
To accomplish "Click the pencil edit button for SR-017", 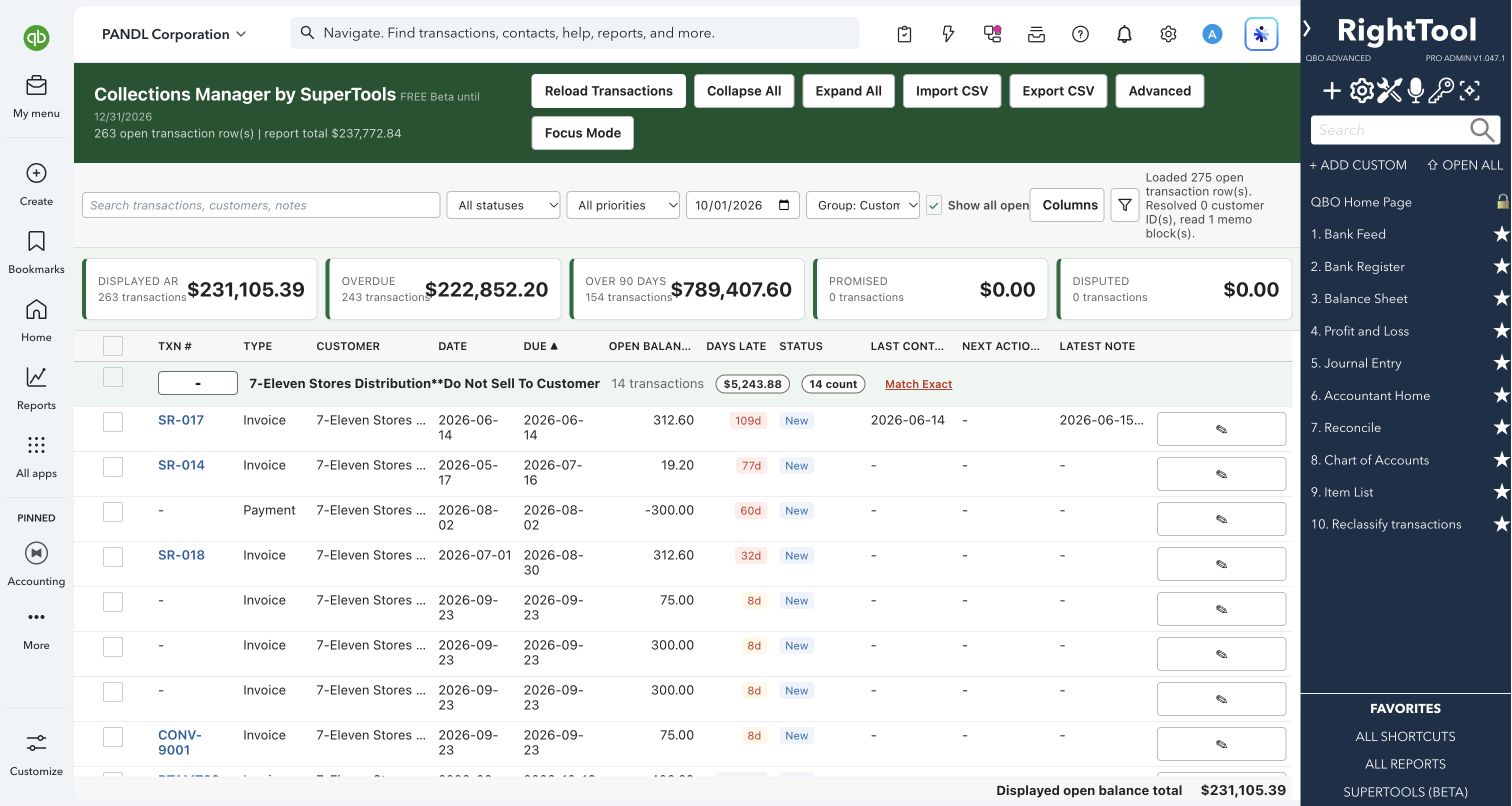I will point(1221,429).
